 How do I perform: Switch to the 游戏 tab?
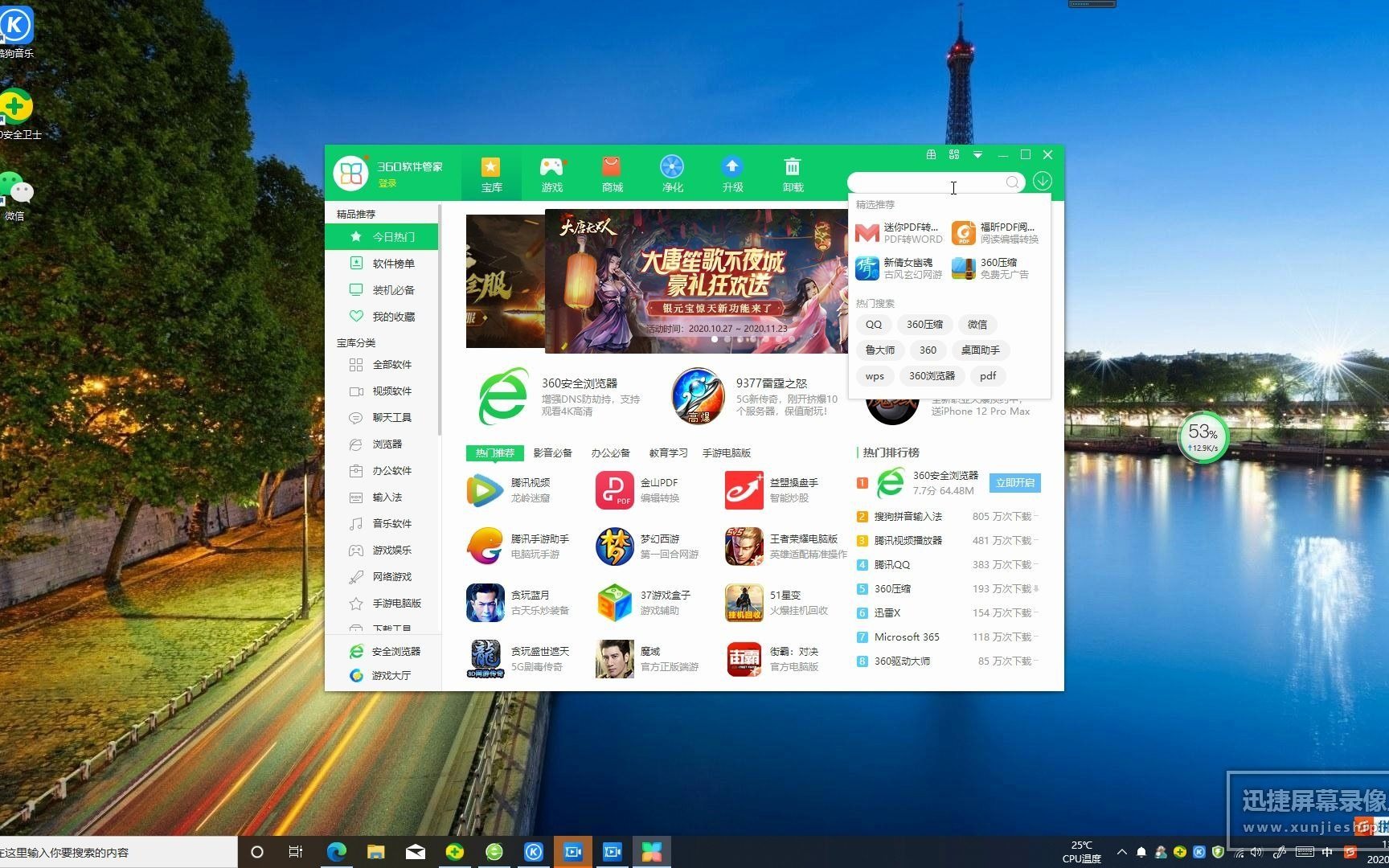[x=551, y=174]
